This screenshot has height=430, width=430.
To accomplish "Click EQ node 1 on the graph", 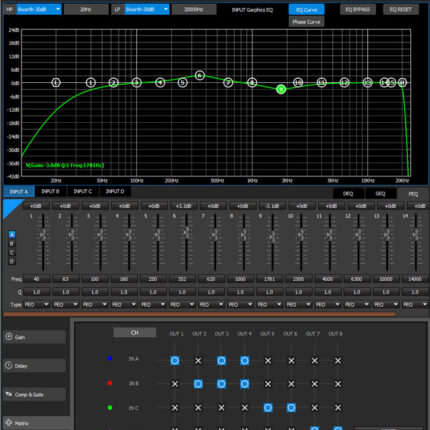I will 56,82.
